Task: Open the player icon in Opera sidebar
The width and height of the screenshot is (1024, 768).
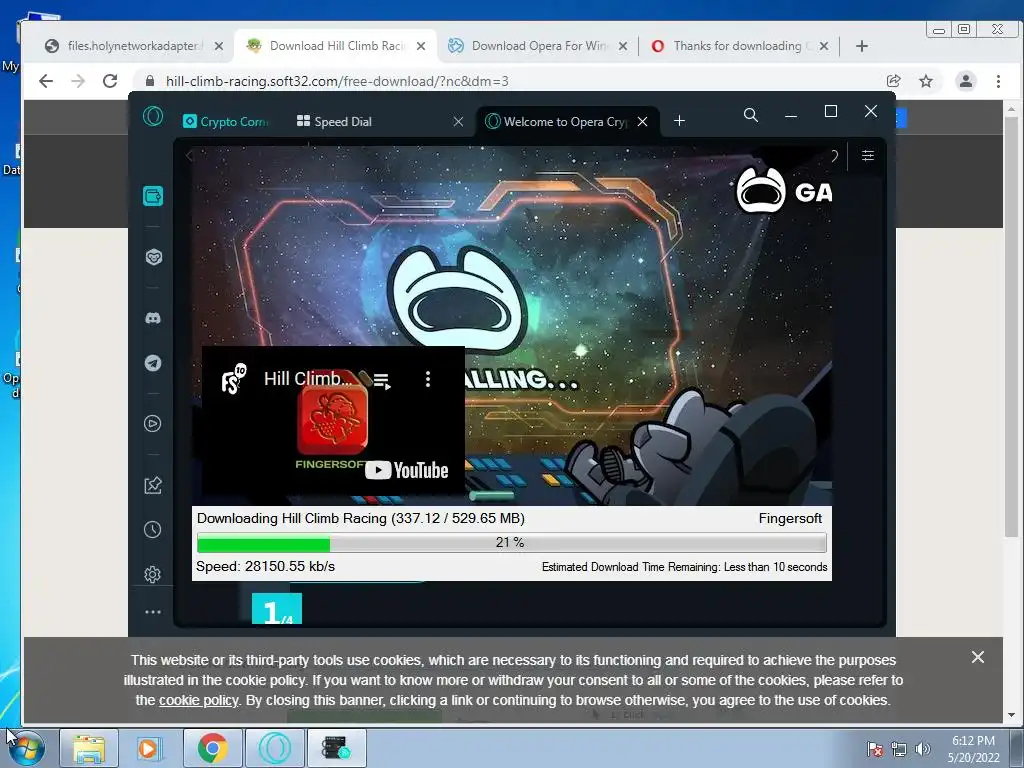Action: point(153,424)
